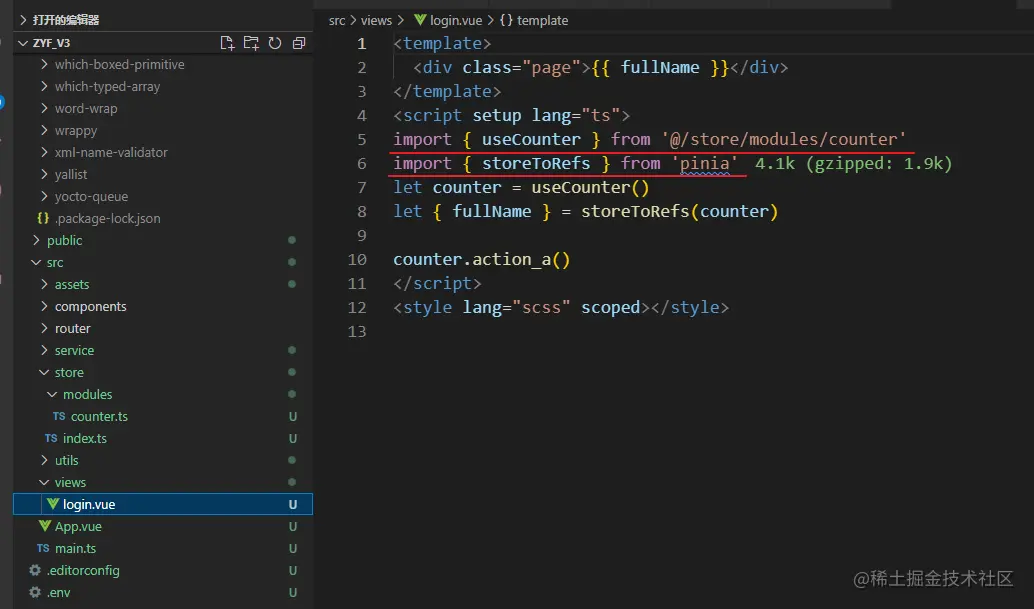Screen dimensions: 1034x609
Task: Click the '@/store/modules/counter' import path
Action: point(783,140)
